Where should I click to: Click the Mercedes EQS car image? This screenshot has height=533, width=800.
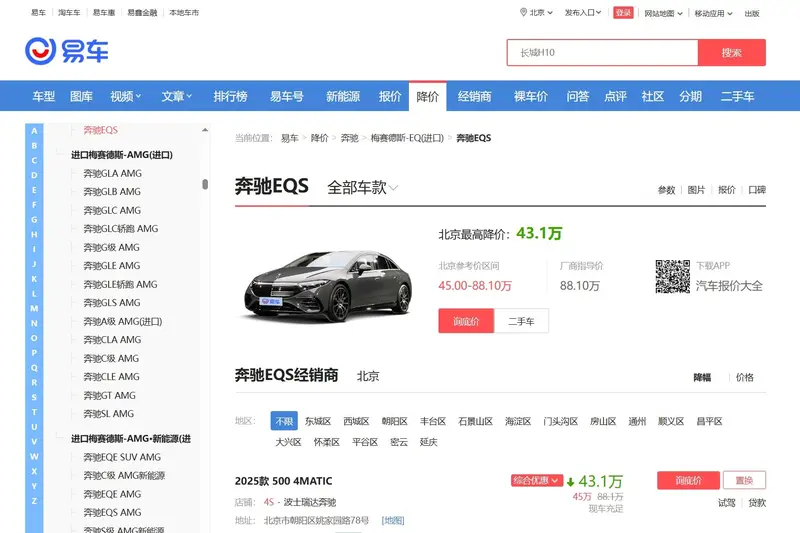click(328, 285)
